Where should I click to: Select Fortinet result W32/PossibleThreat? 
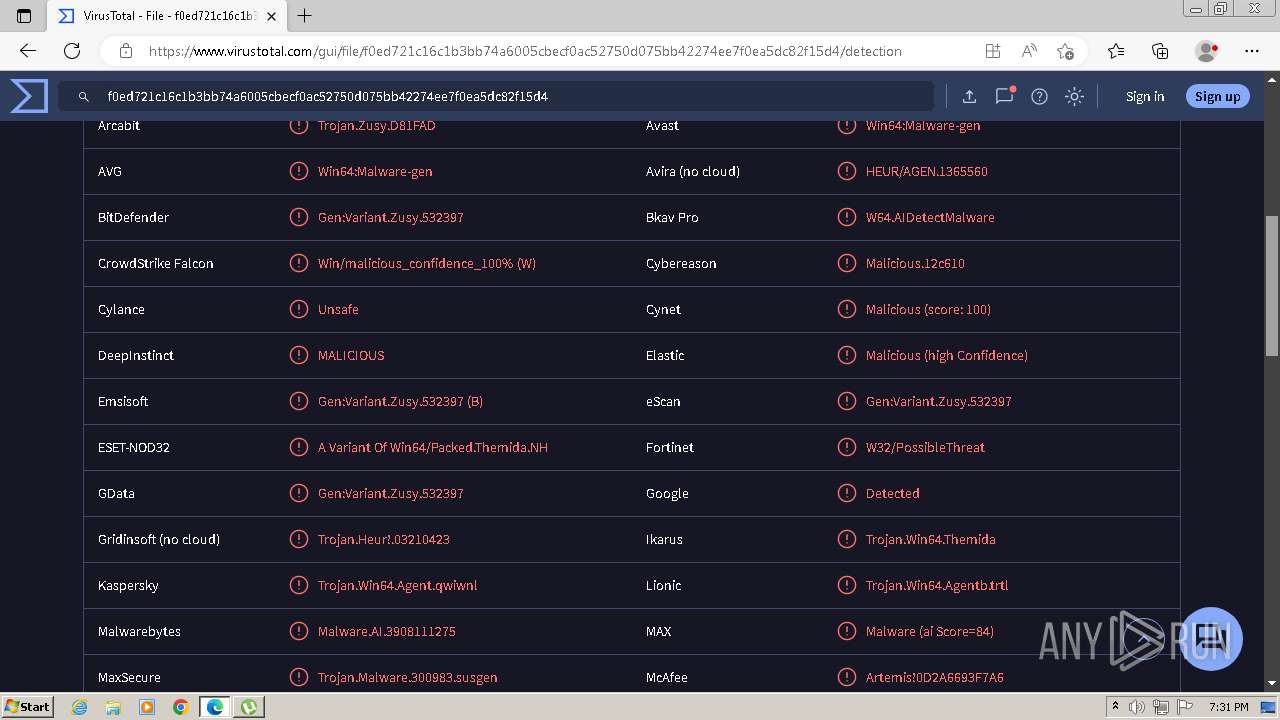point(925,447)
